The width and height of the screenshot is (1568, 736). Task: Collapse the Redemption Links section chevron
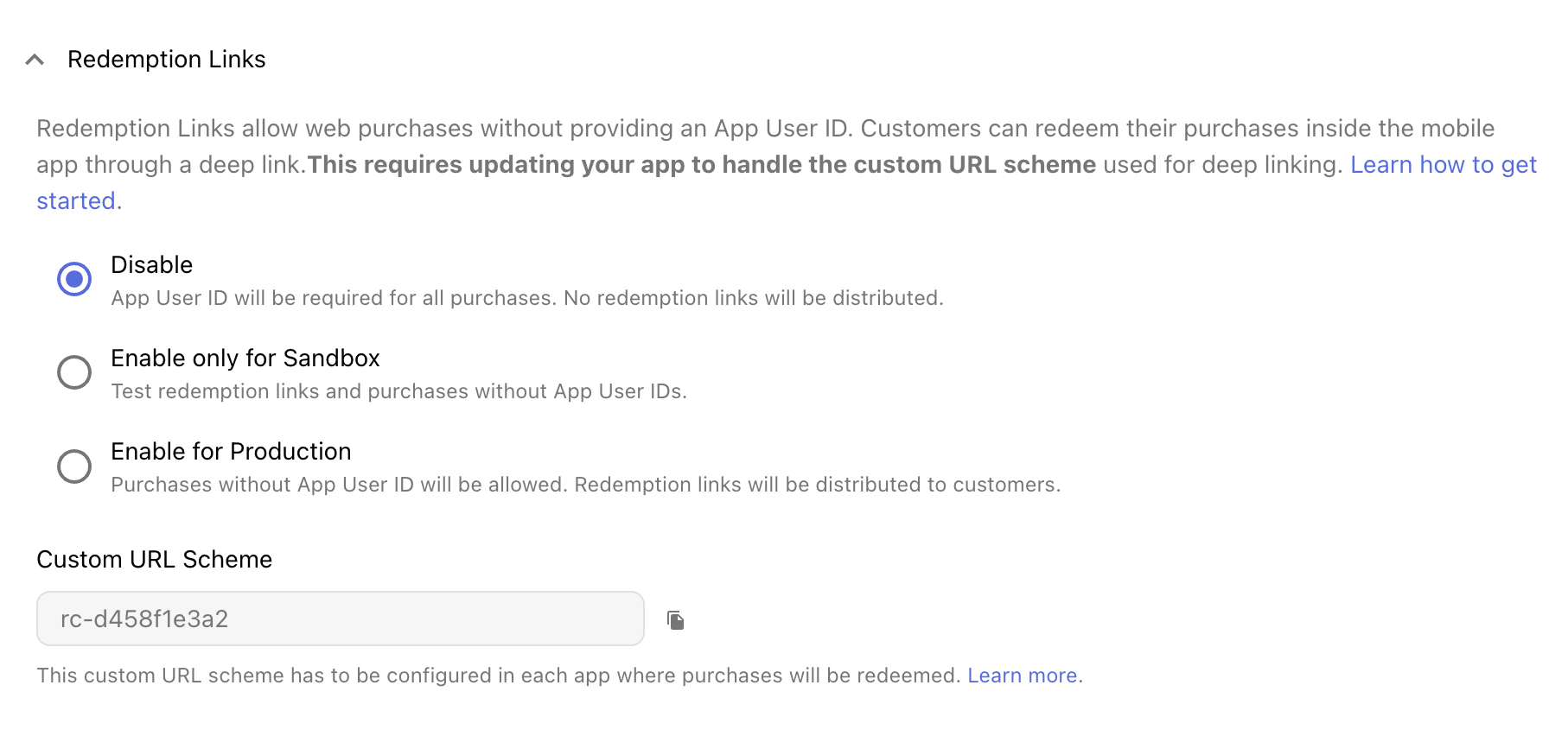[x=35, y=60]
